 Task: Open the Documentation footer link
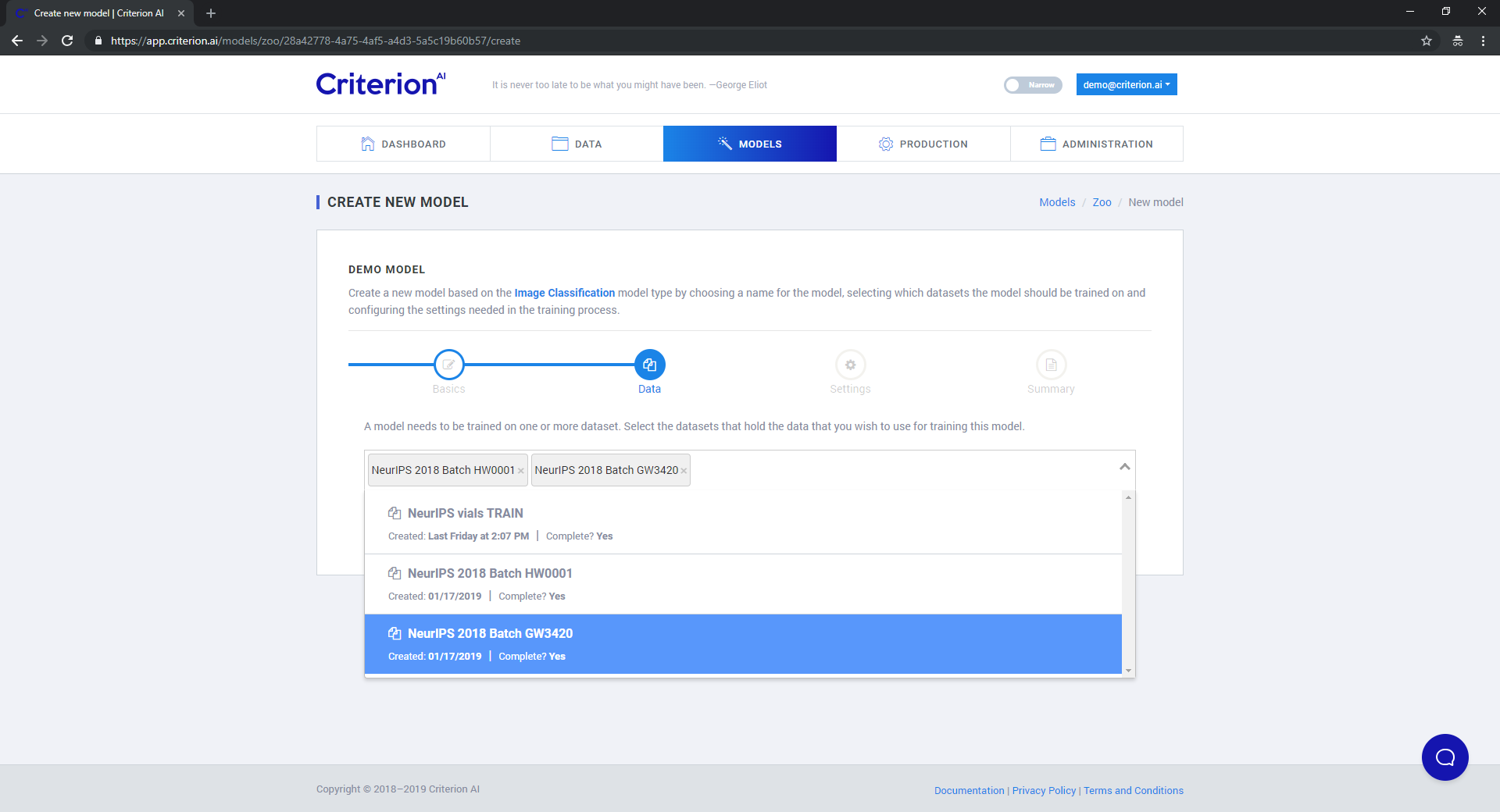click(x=969, y=790)
